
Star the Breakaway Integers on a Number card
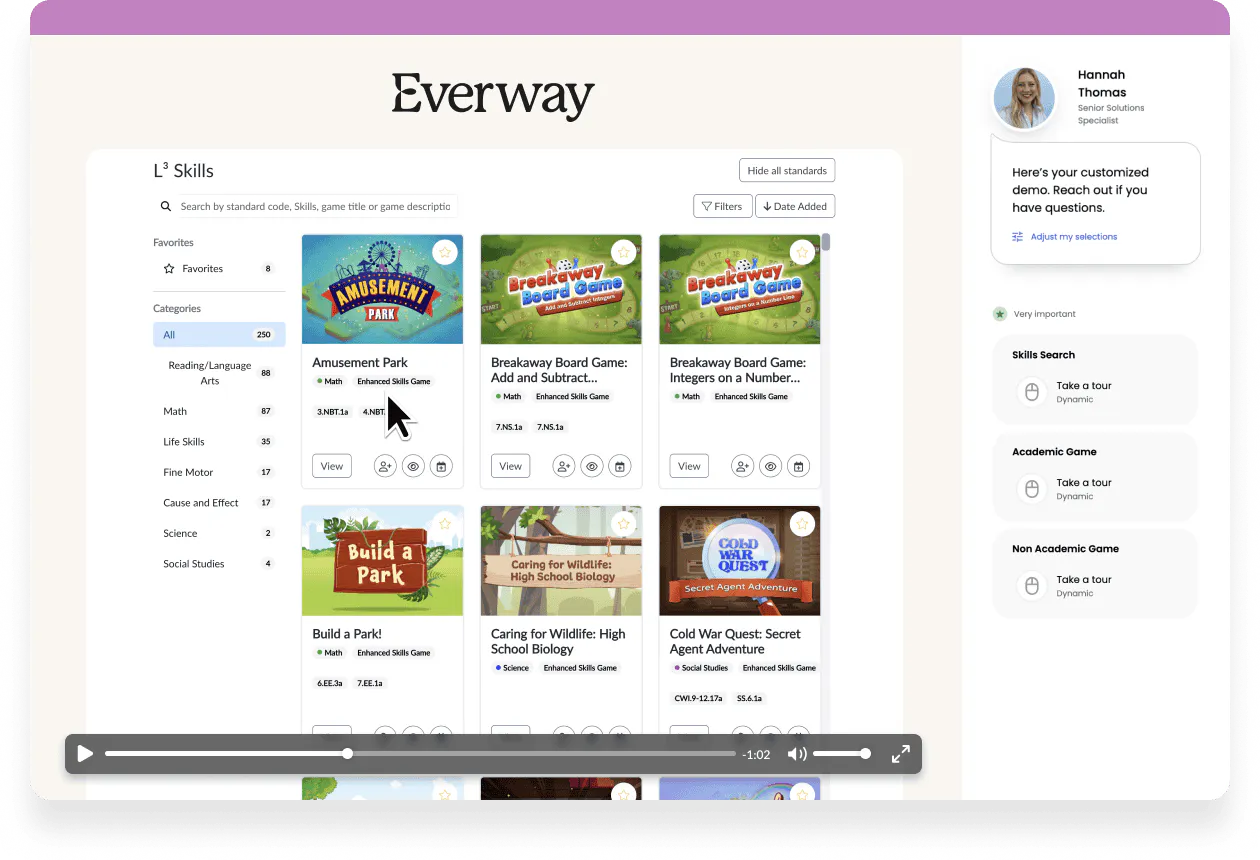point(802,252)
